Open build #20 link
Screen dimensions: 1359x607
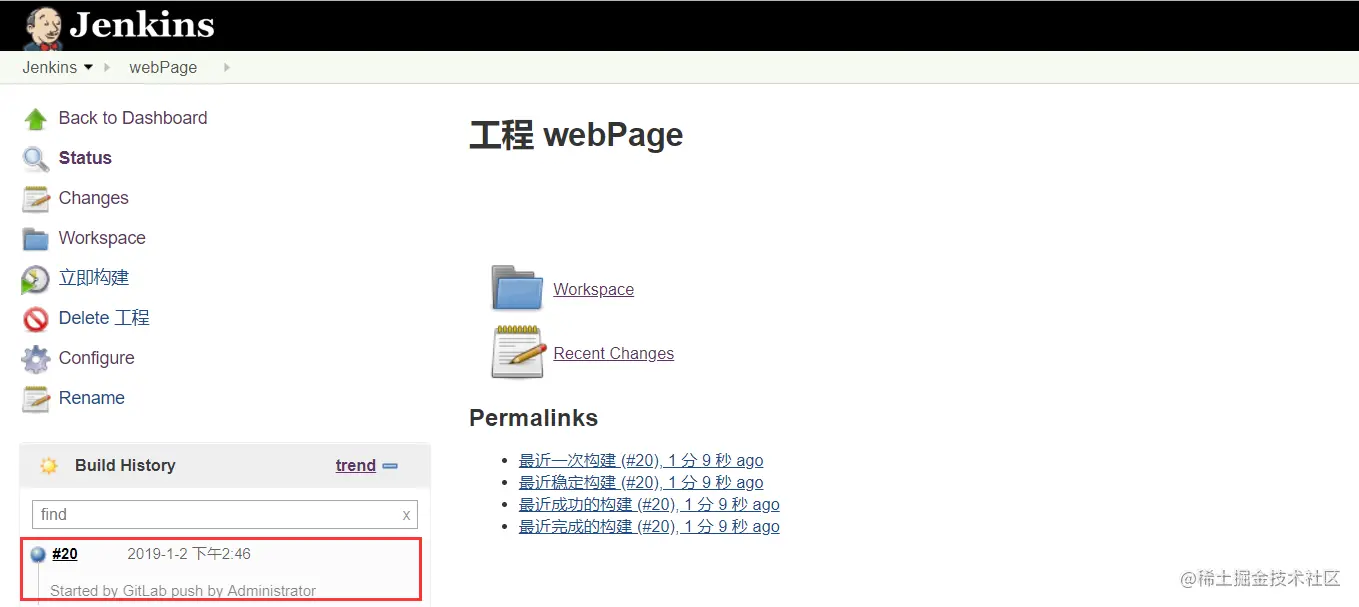65,554
